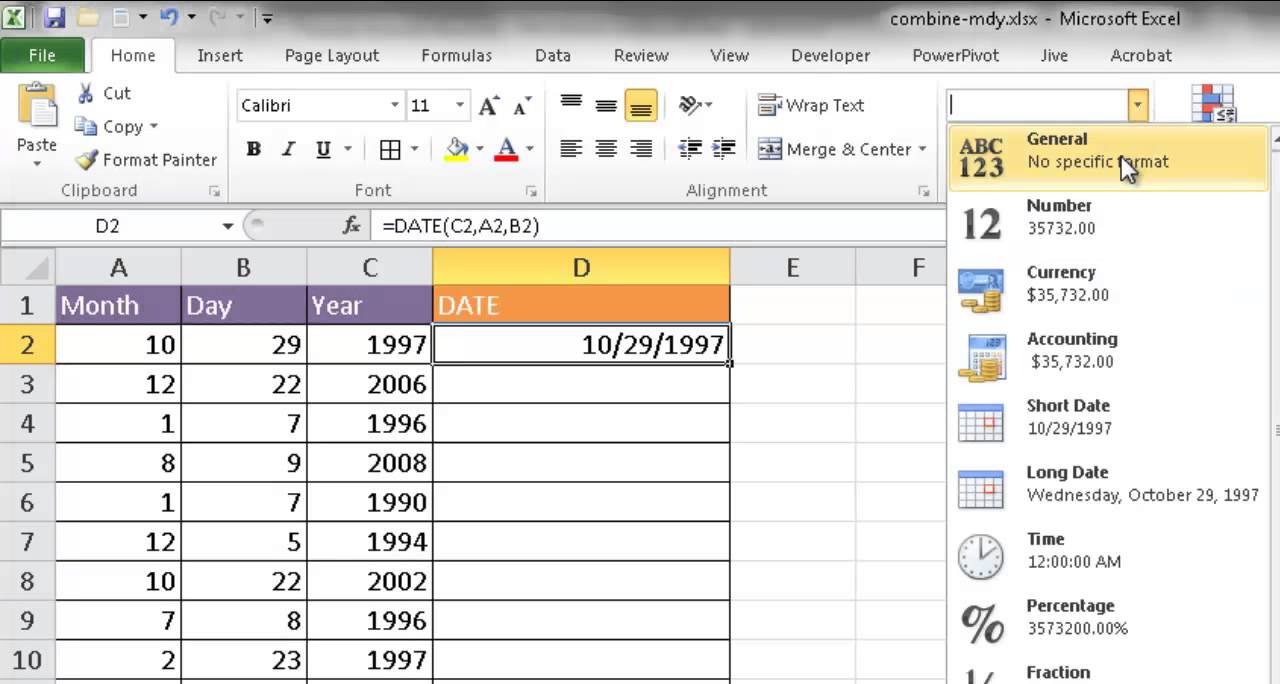Toggle Underline formatting
The image size is (1280, 684).
point(323,150)
